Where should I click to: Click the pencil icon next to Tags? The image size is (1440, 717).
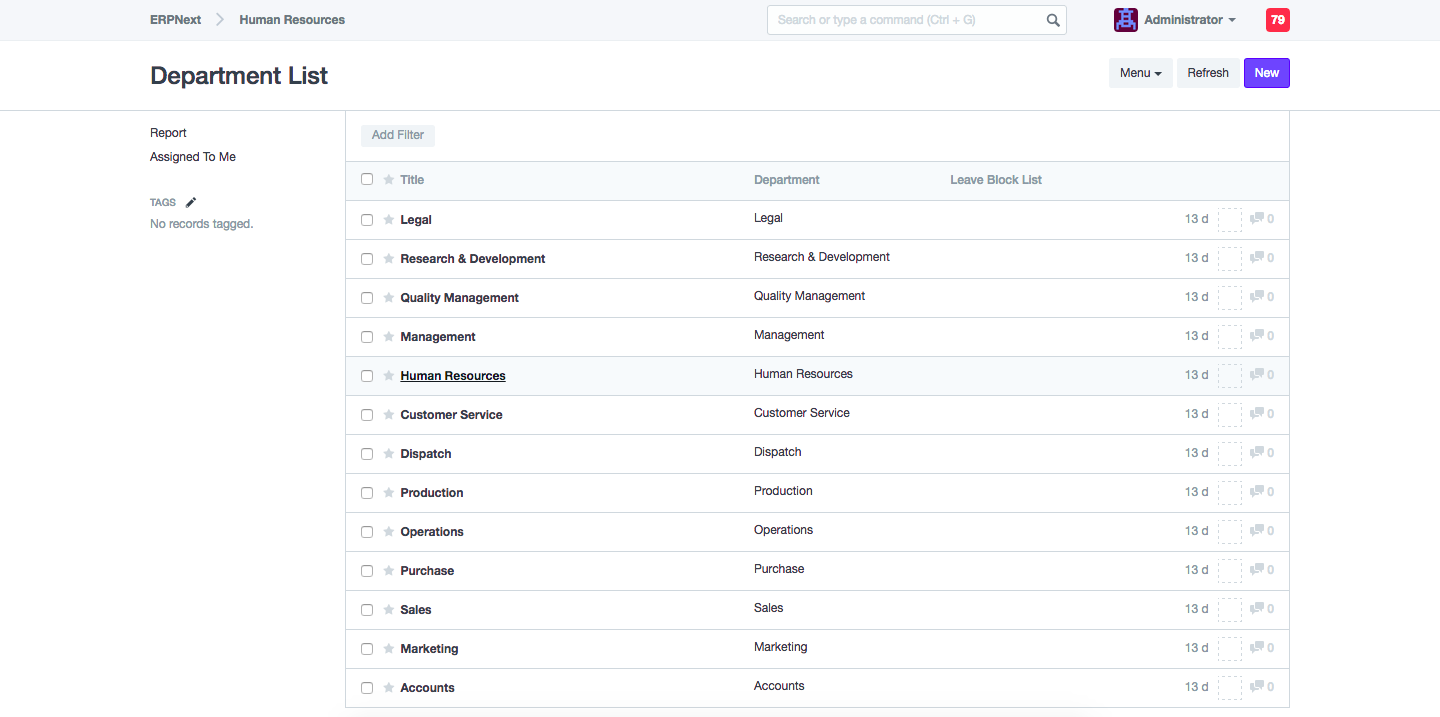[191, 202]
